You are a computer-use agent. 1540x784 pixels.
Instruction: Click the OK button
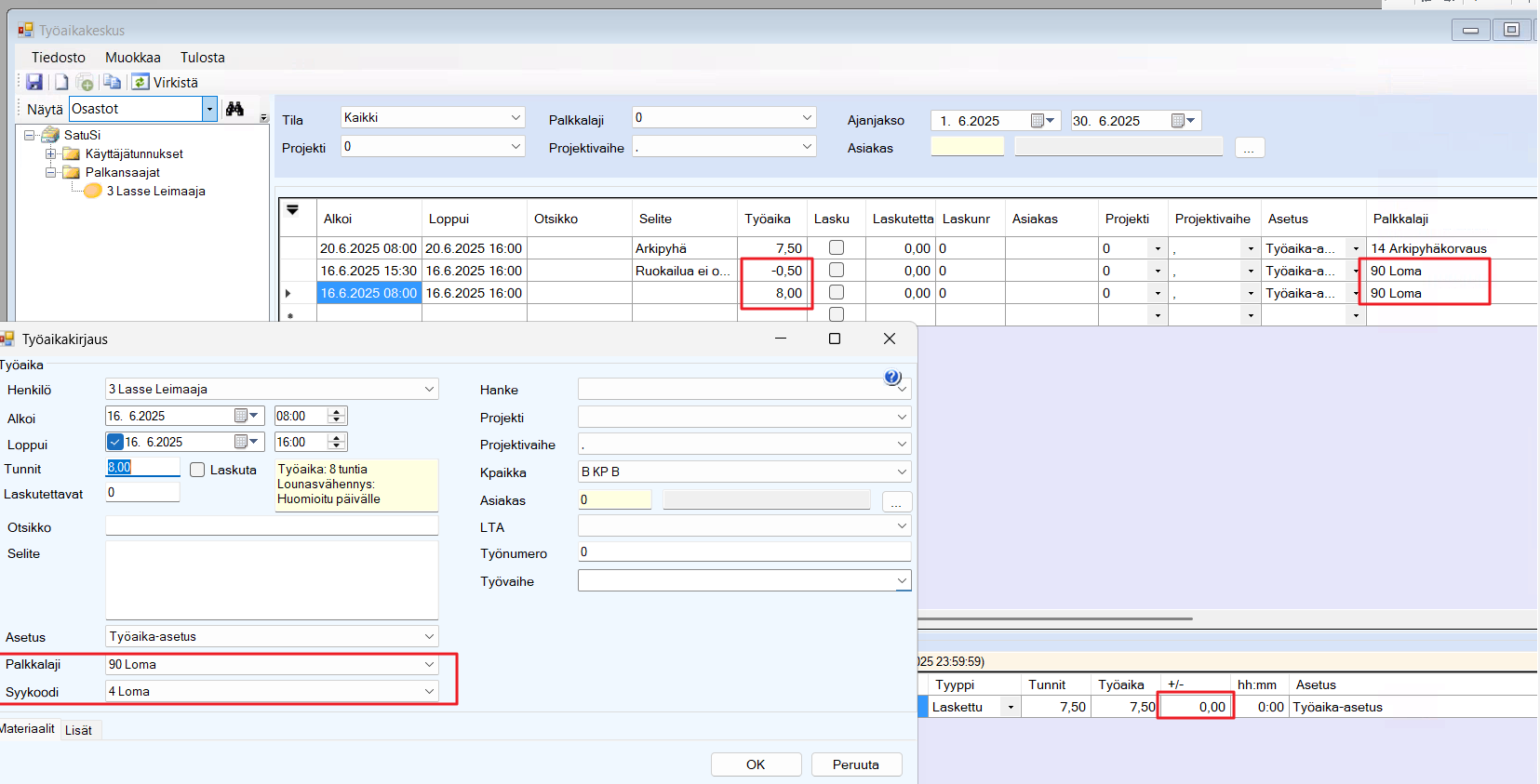click(756, 764)
